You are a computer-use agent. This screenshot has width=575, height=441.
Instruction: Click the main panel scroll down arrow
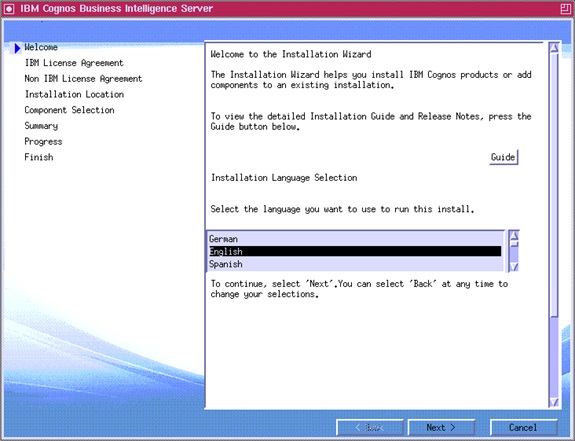[x=554, y=402]
